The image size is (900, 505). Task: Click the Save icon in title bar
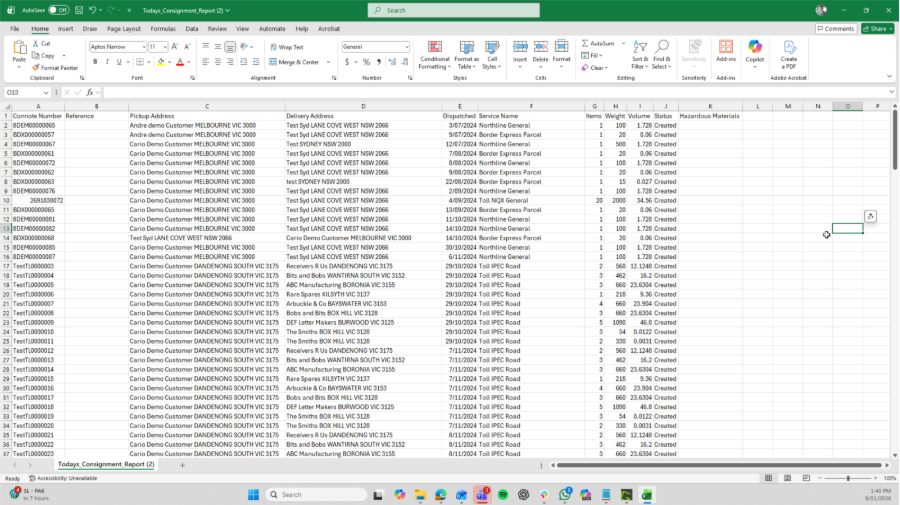(81, 10)
